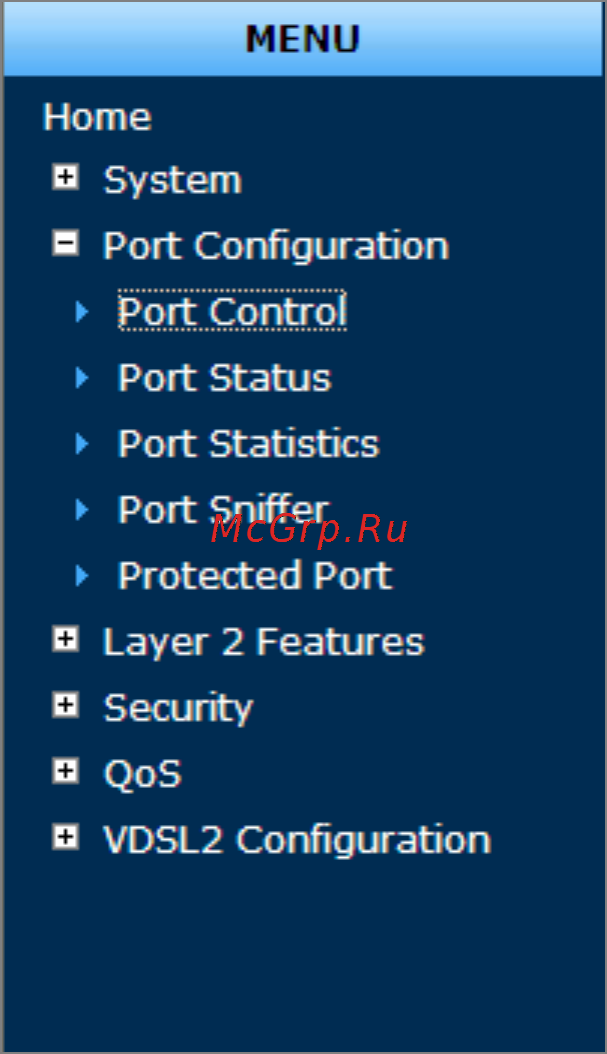Expand Layer 2 Features plus box
This screenshot has height=1054, width=607.
(65, 639)
